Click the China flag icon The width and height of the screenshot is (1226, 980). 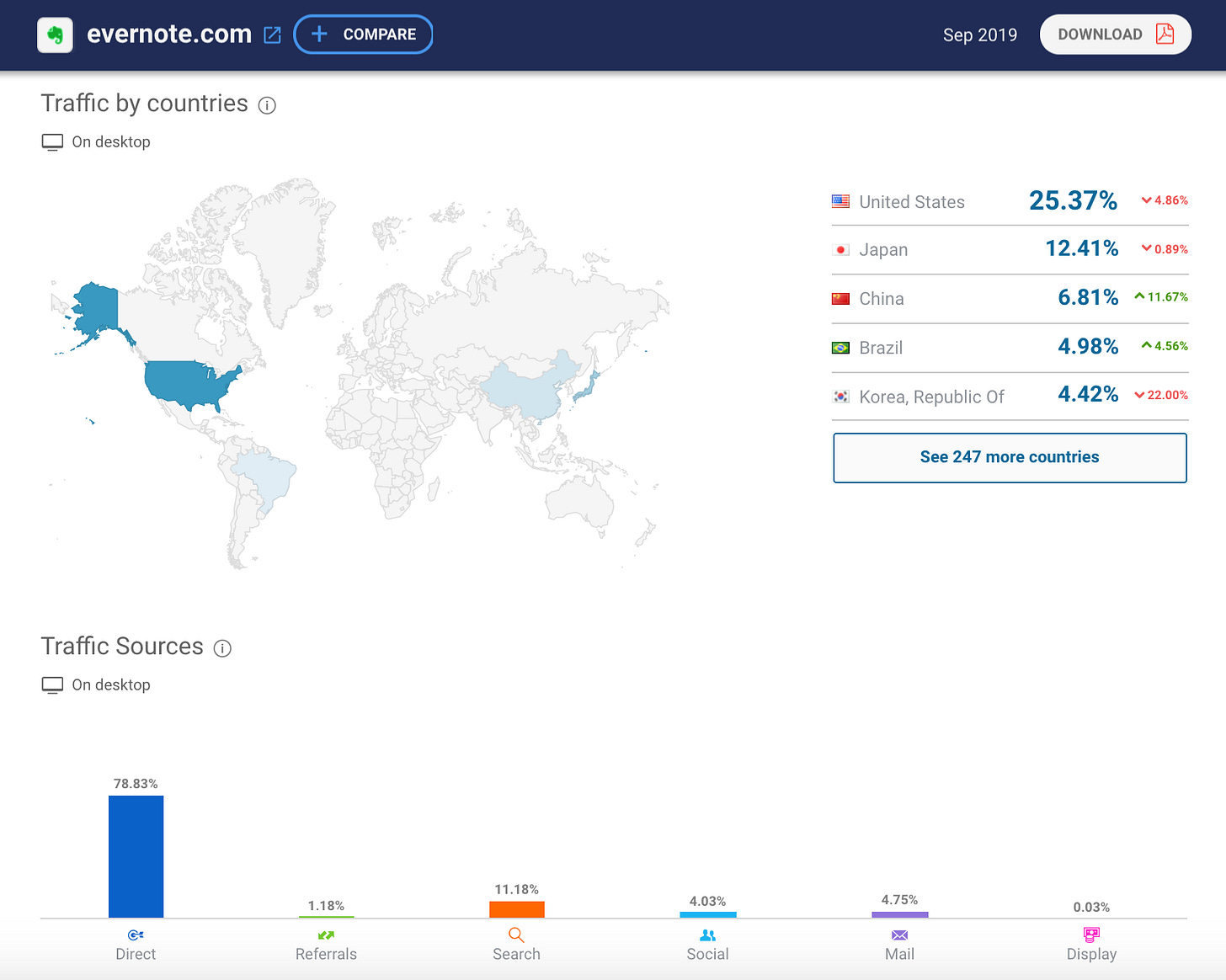pyautogui.click(x=840, y=299)
